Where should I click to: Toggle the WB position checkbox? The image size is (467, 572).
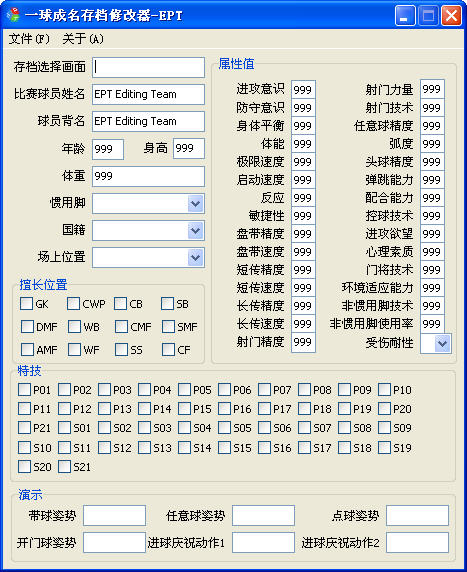[74, 326]
